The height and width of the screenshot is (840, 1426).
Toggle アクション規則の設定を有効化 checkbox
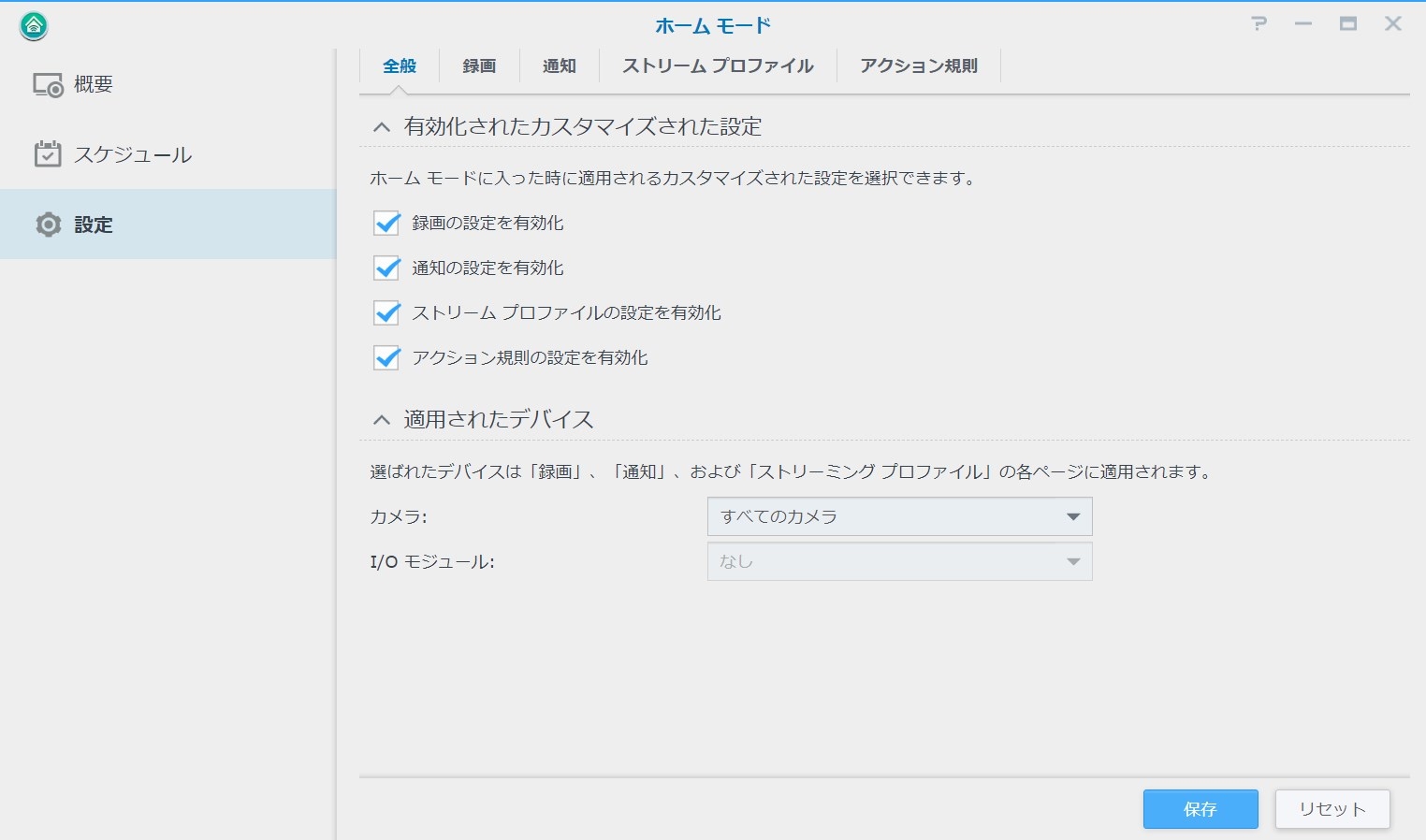[x=386, y=357]
